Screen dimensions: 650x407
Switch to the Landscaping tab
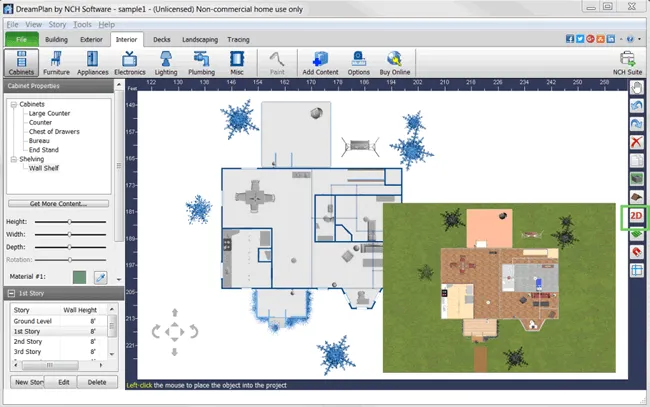coord(200,39)
